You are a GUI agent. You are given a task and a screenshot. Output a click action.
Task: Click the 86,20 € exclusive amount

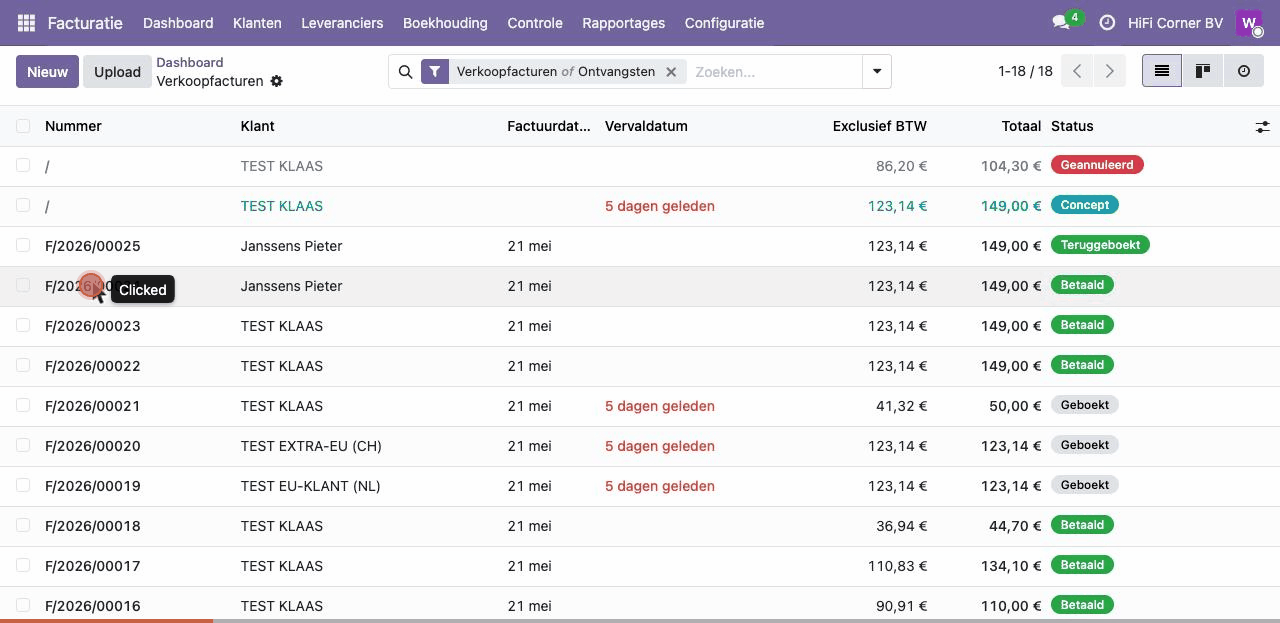[901, 166]
